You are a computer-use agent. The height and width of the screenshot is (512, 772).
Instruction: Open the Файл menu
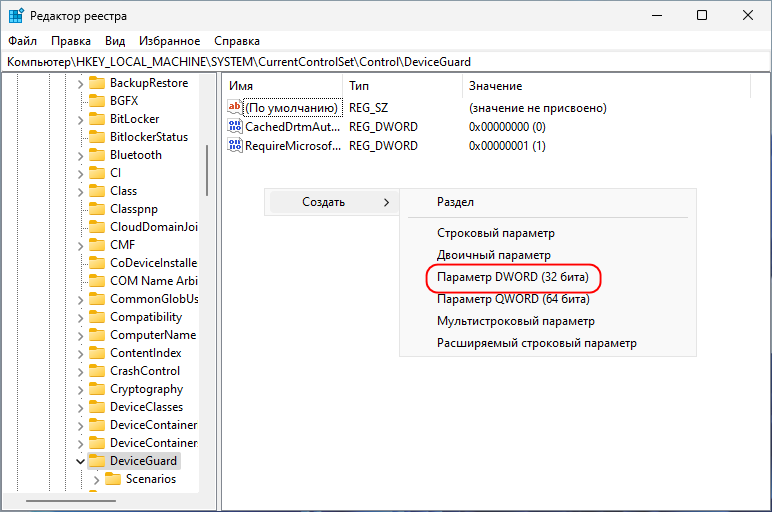pyautogui.click(x=22, y=41)
